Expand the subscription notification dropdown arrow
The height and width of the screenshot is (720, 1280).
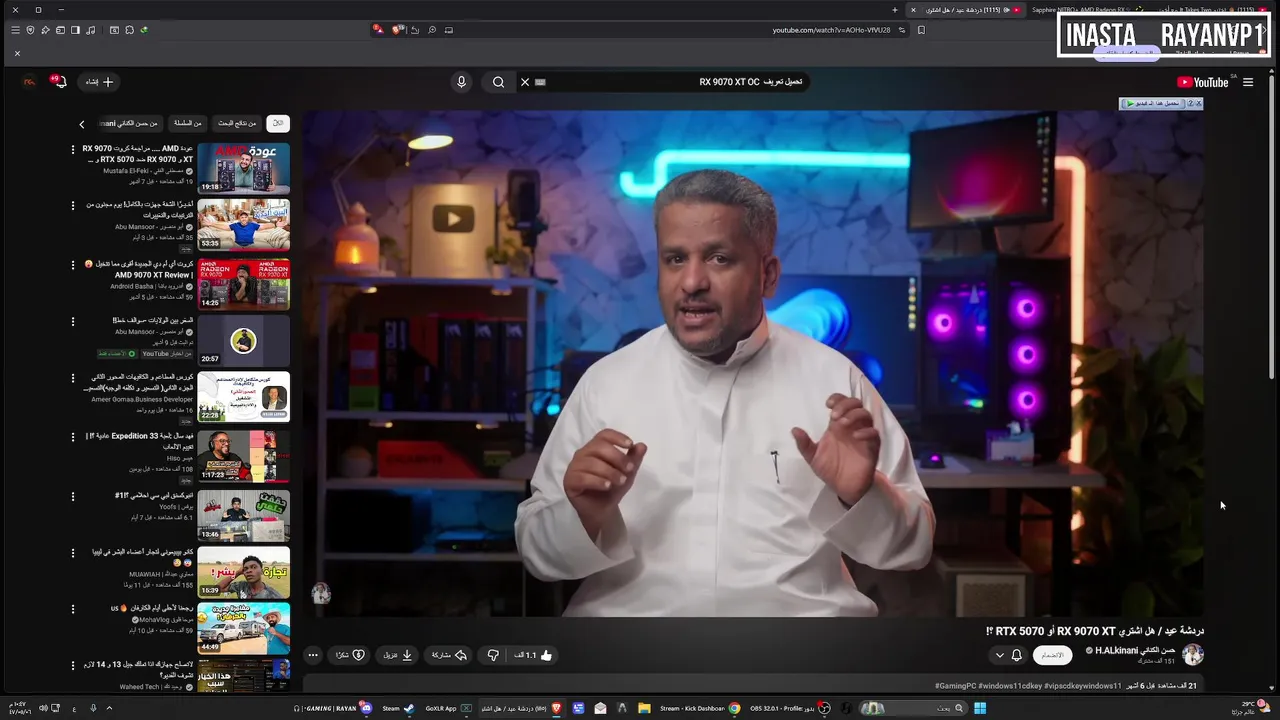pos(999,655)
